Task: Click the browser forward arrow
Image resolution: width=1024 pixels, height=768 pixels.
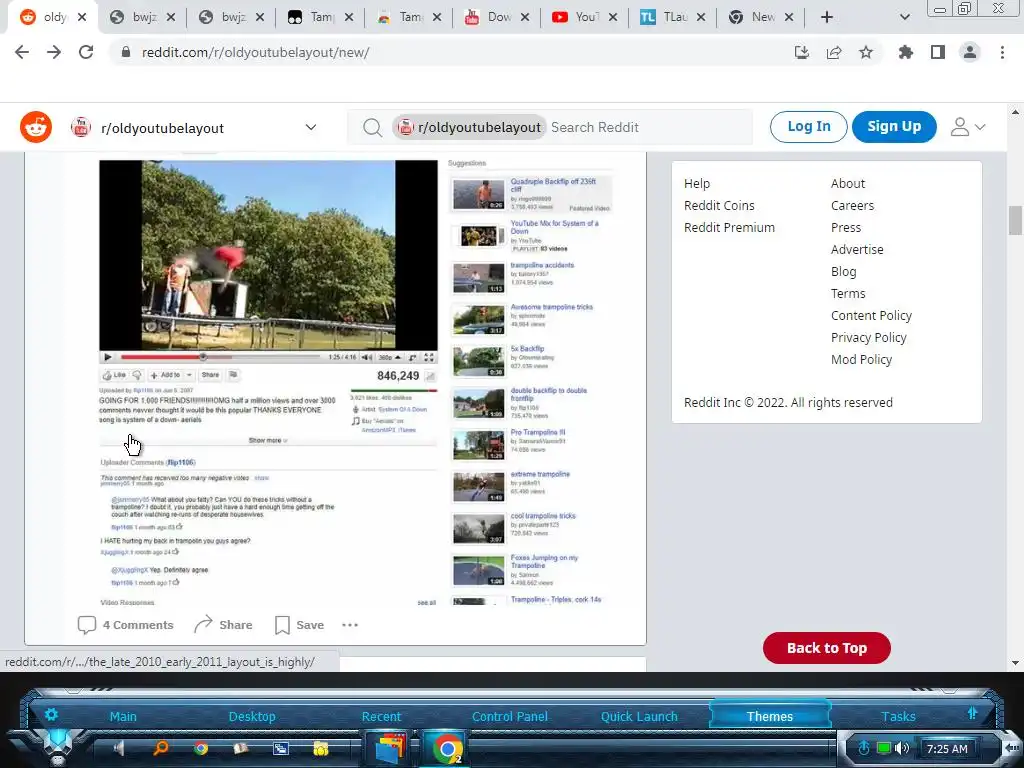Action: (x=54, y=52)
